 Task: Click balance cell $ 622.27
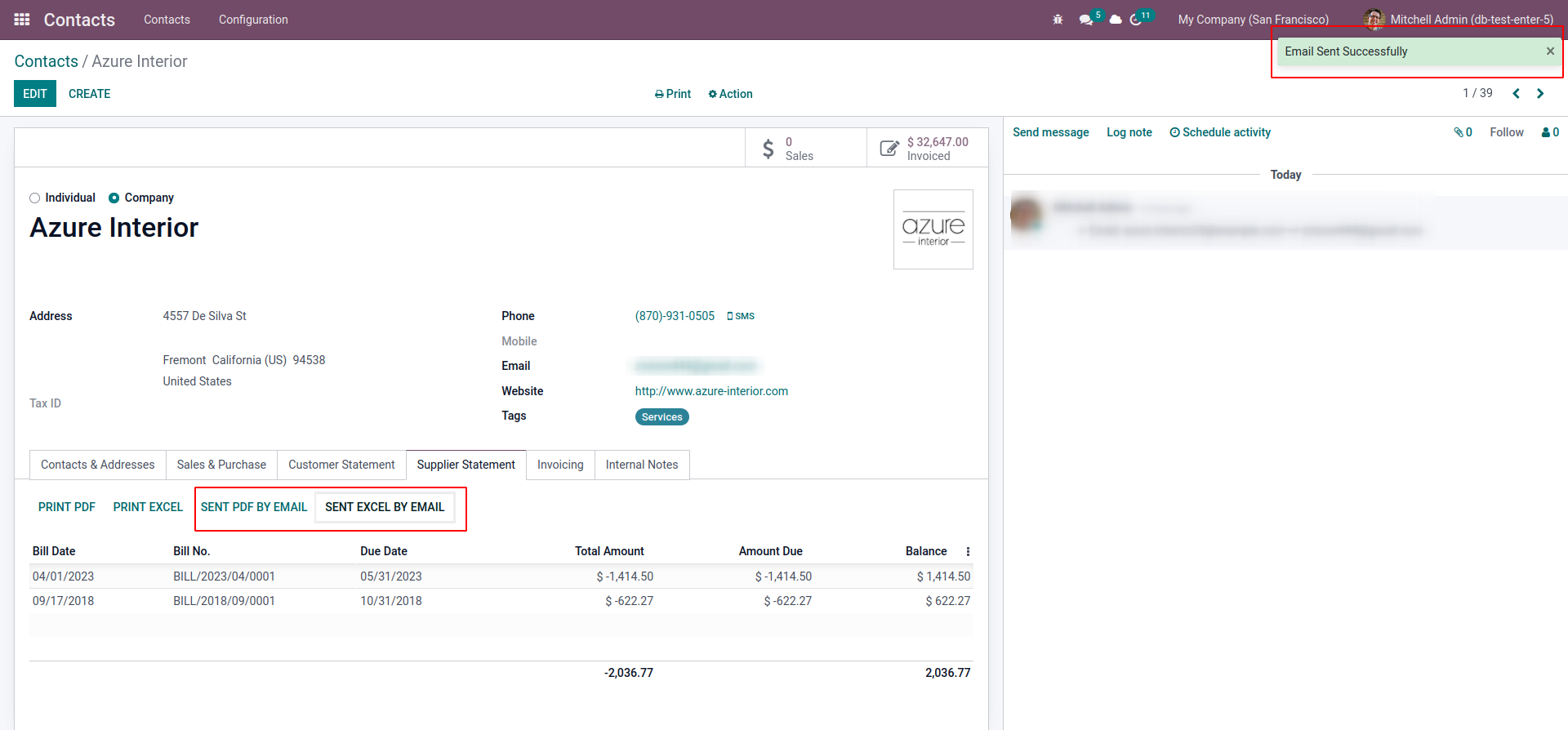pyautogui.click(x=947, y=601)
